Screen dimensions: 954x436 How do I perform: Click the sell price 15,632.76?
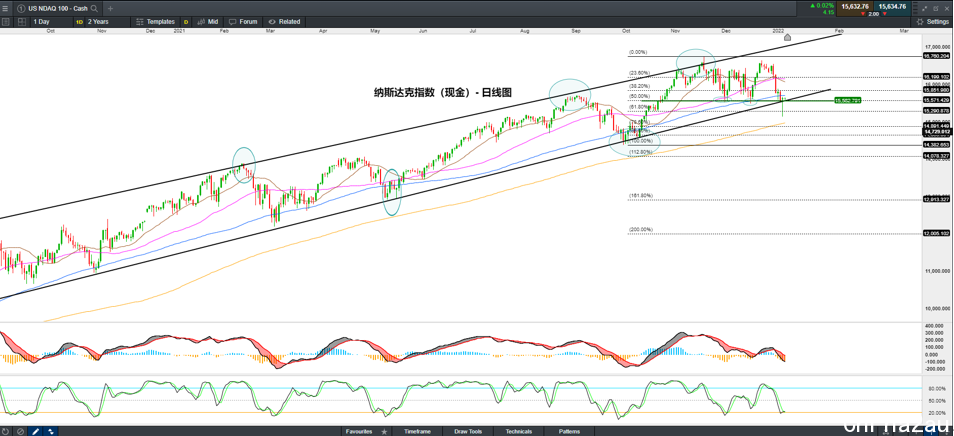click(854, 6)
